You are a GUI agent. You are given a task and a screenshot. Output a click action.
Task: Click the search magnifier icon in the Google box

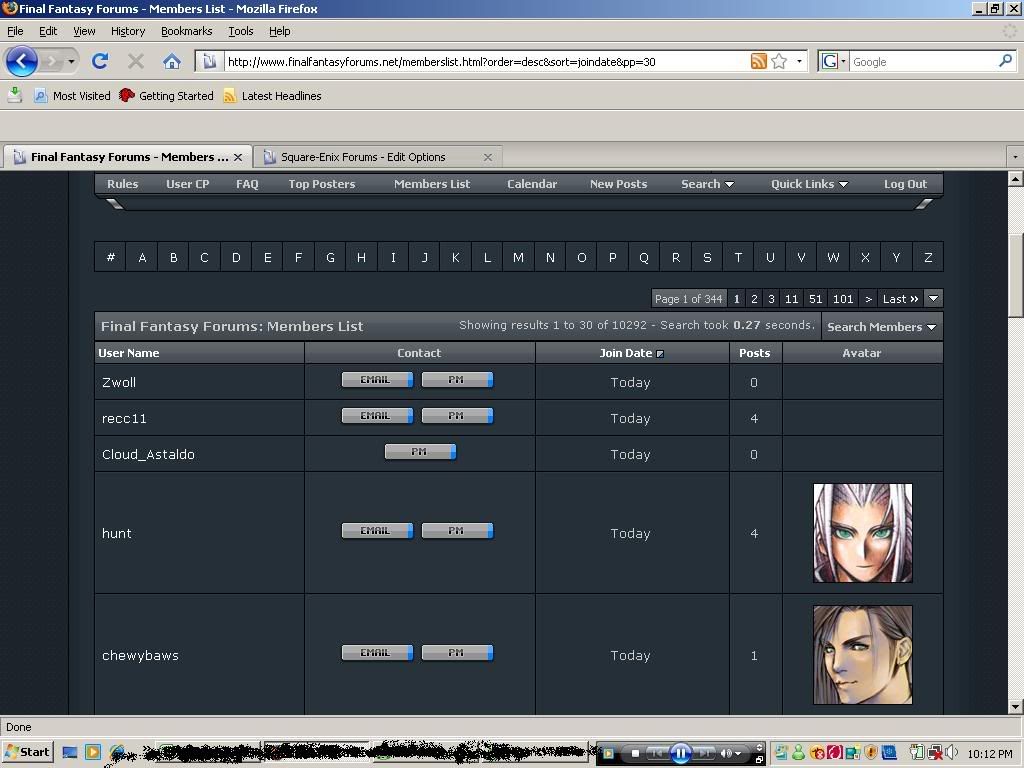[1005, 61]
